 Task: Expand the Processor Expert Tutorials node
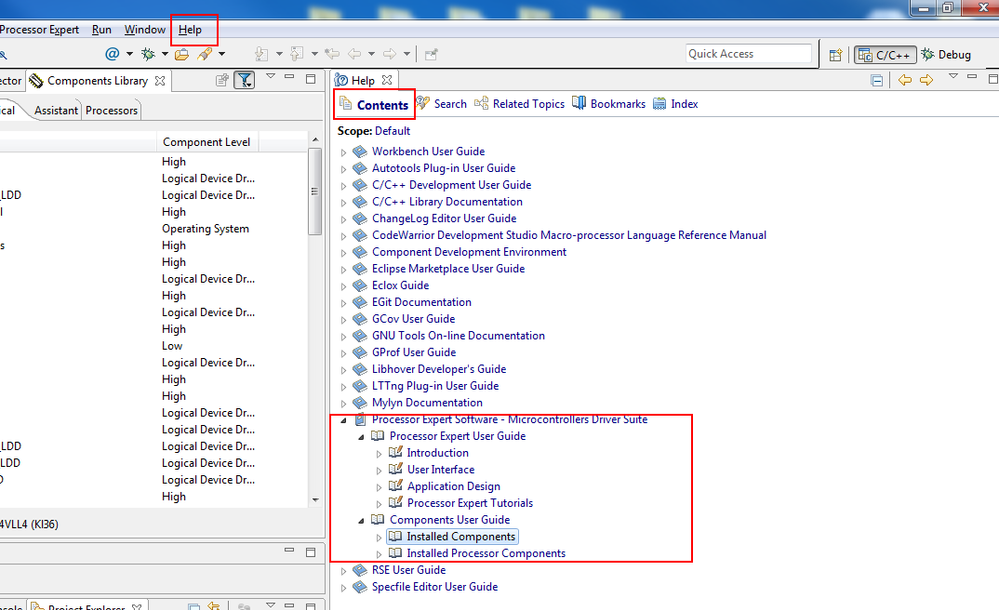379,504
